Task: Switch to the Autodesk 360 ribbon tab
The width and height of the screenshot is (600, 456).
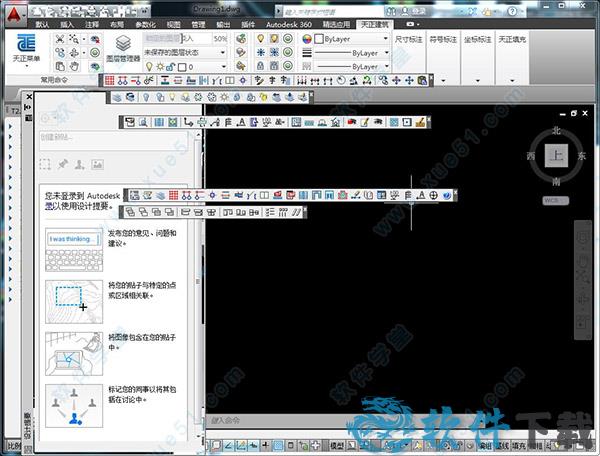Action: tap(289, 24)
